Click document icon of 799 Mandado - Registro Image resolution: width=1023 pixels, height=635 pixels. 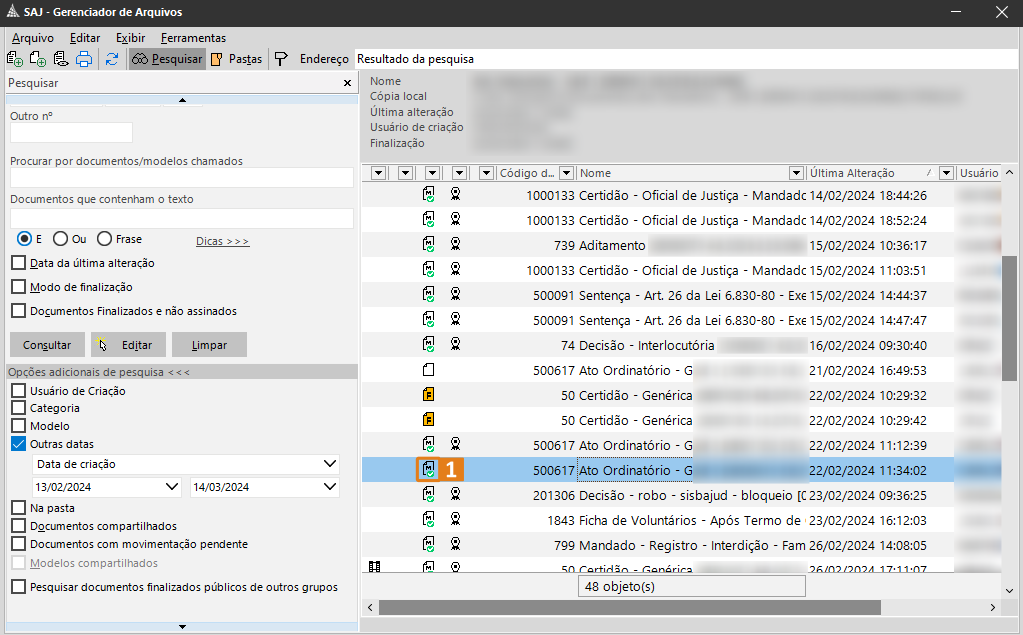pyautogui.click(x=429, y=545)
